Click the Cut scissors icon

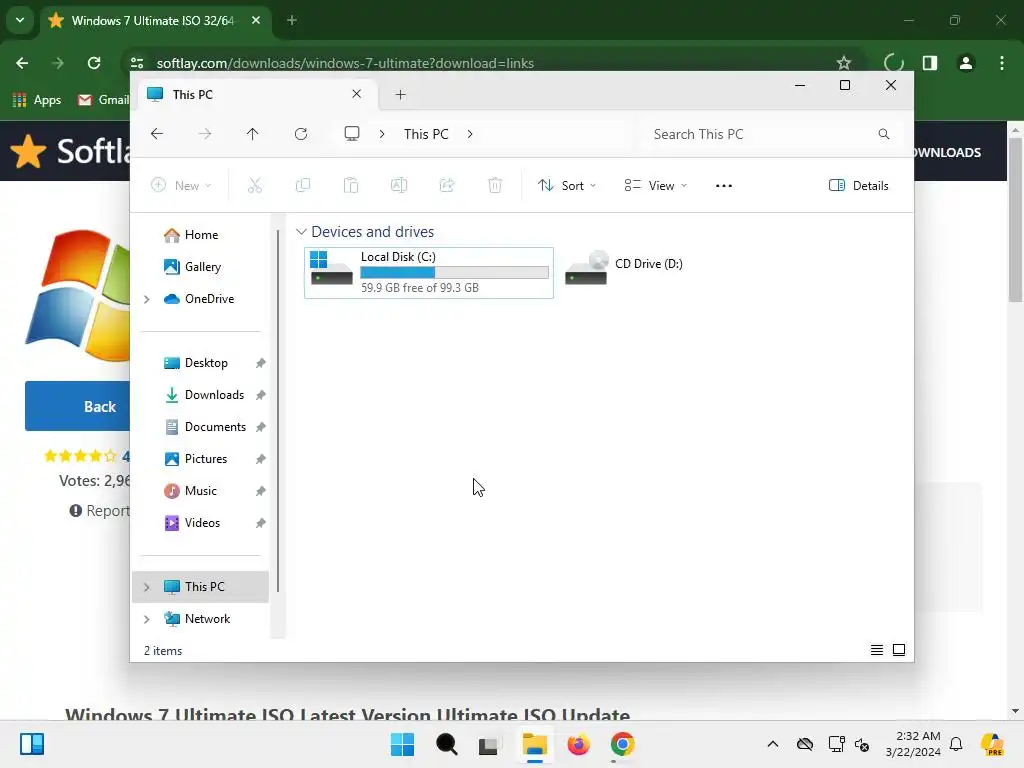[255, 185]
